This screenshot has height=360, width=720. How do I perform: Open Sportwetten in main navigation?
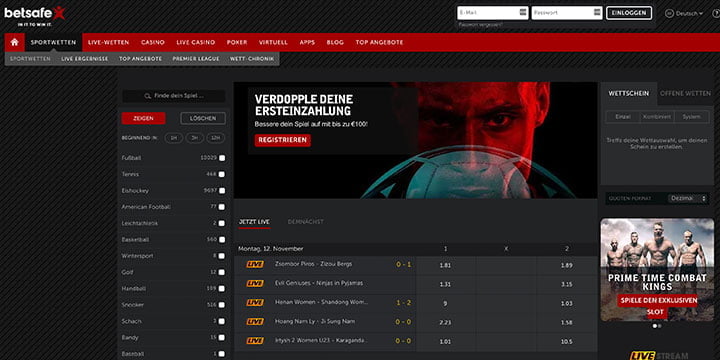pyautogui.click(x=53, y=42)
